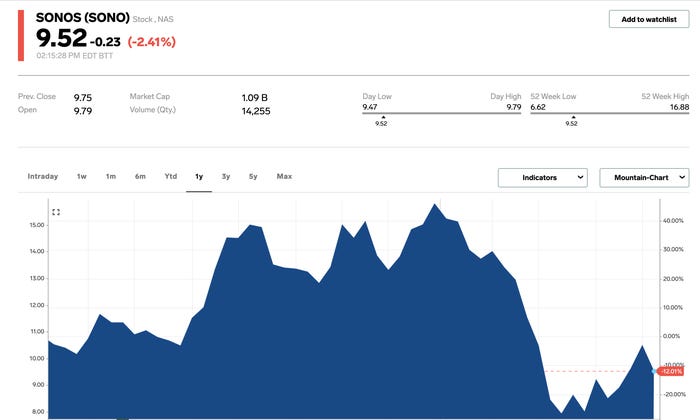Click the Prev. Close value 9.75

click(x=83, y=98)
